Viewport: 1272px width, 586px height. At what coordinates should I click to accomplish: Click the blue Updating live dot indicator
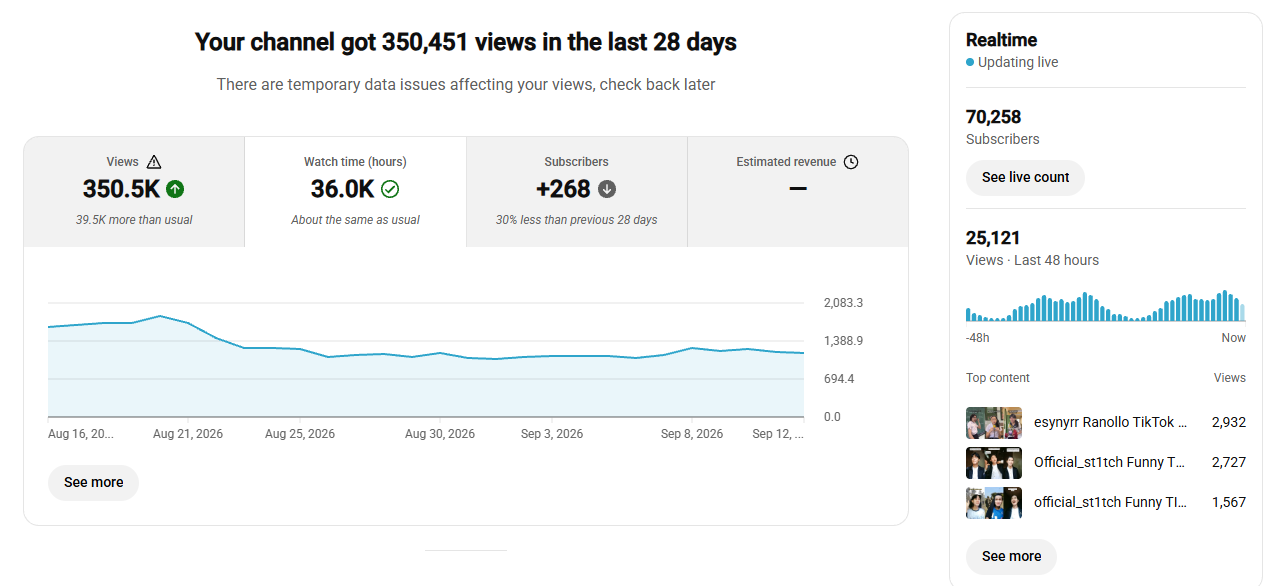[x=970, y=62]
